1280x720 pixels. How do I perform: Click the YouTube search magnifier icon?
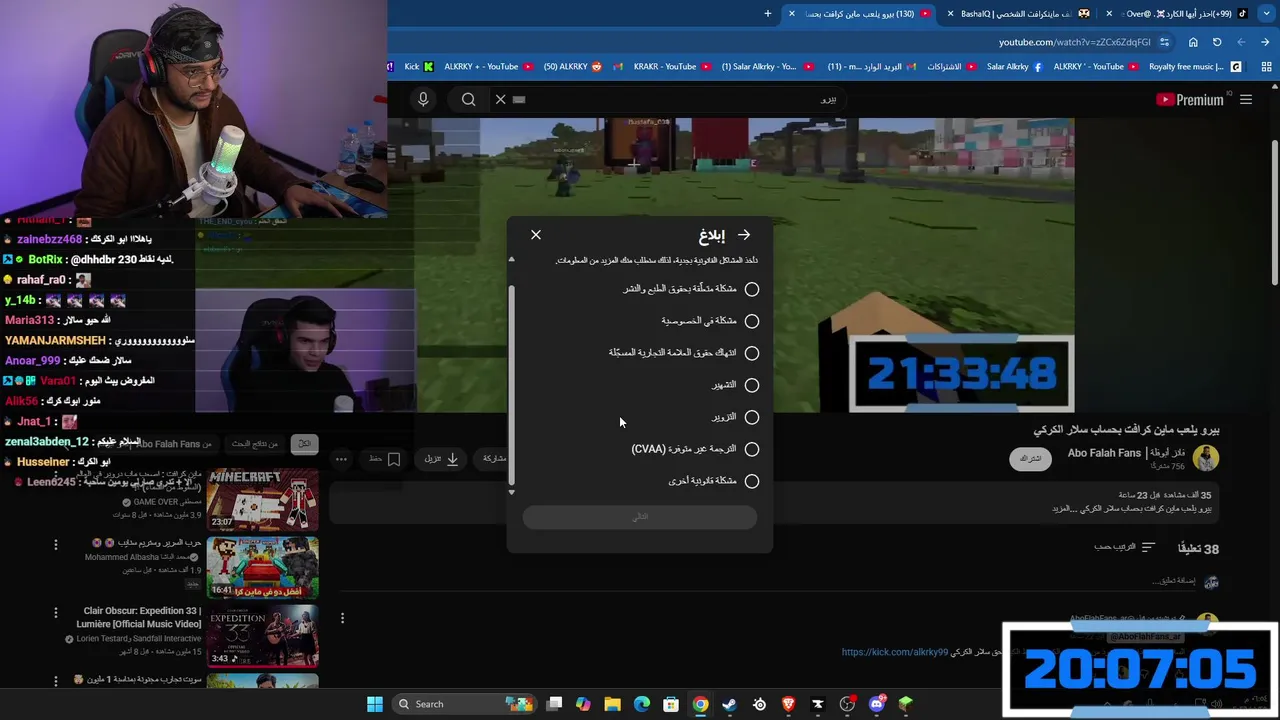point(468,99)
